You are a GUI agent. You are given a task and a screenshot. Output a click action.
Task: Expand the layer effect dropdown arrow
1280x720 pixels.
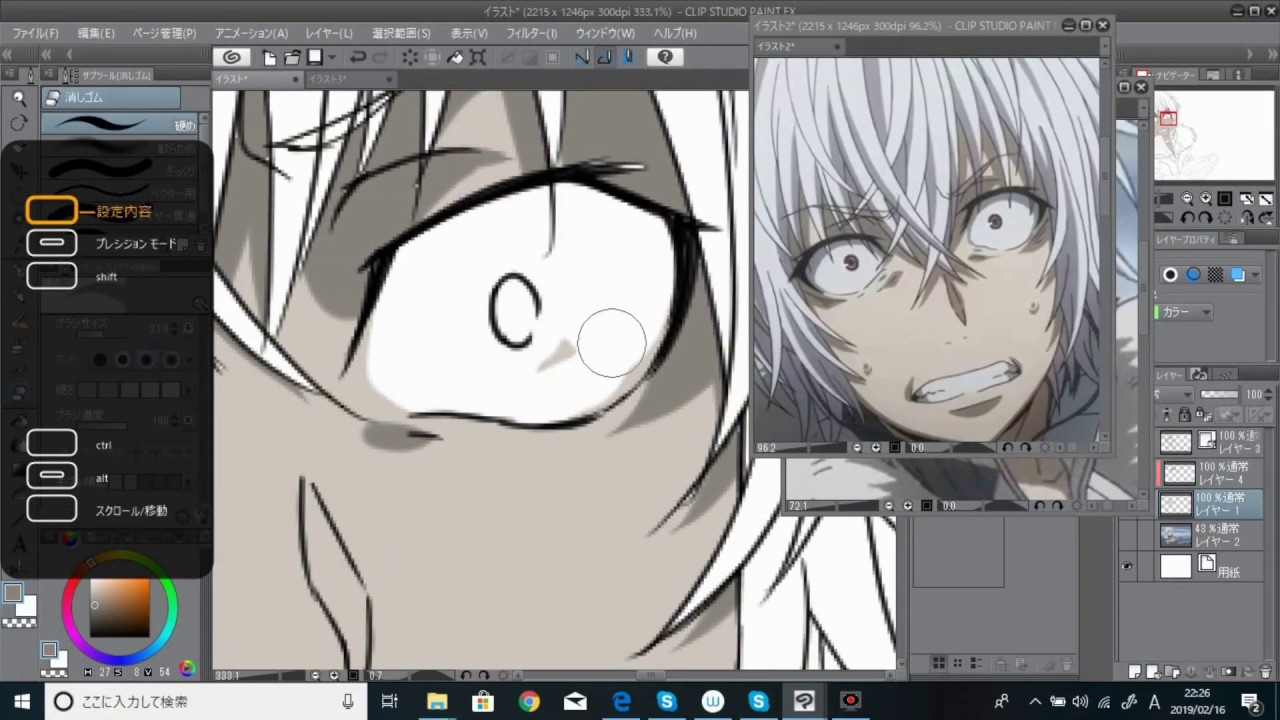click(1256, 275)
